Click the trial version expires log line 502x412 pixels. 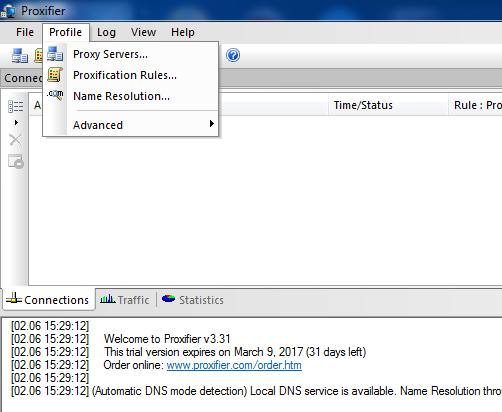coord(235,352)
